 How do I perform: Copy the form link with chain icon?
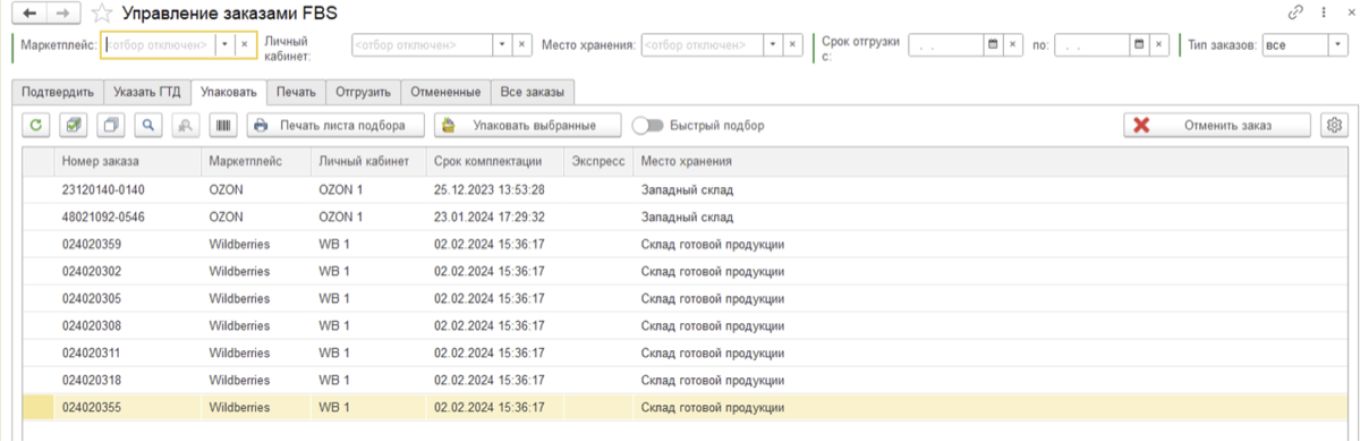(1296, 13)
